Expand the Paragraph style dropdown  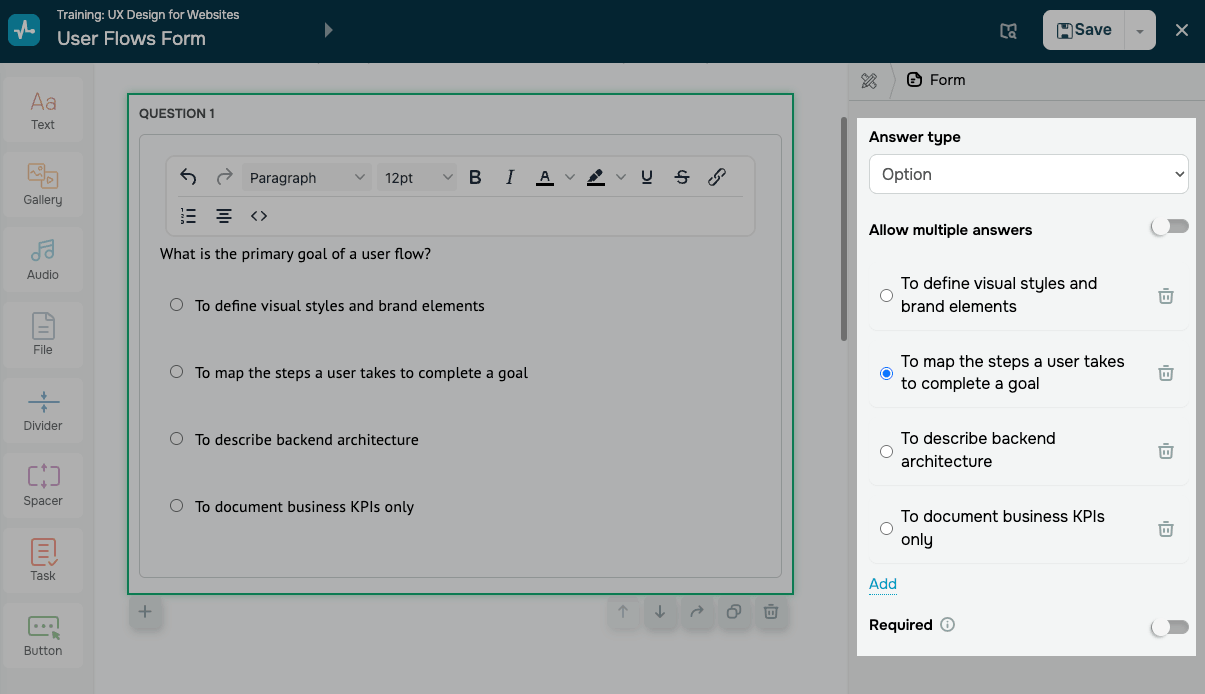pyautogui.click(x=306, y=178)
